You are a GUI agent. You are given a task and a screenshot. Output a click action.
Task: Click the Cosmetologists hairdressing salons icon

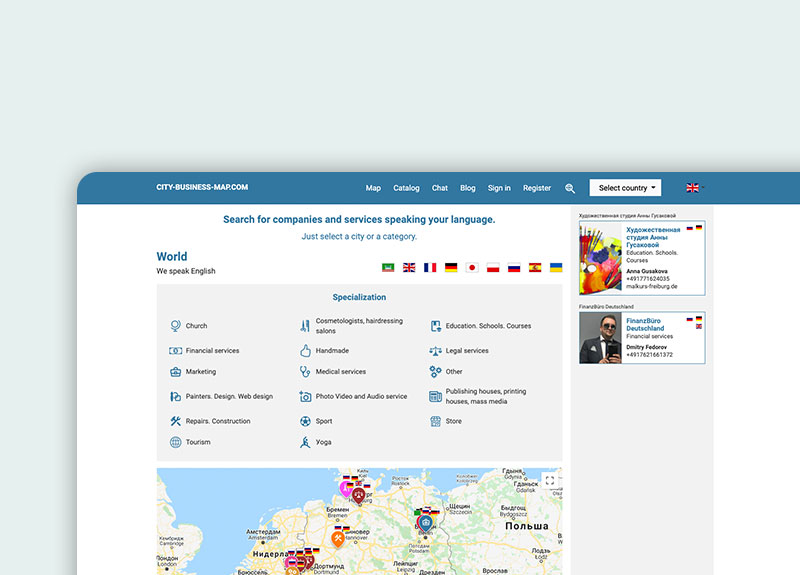[305, 326]
